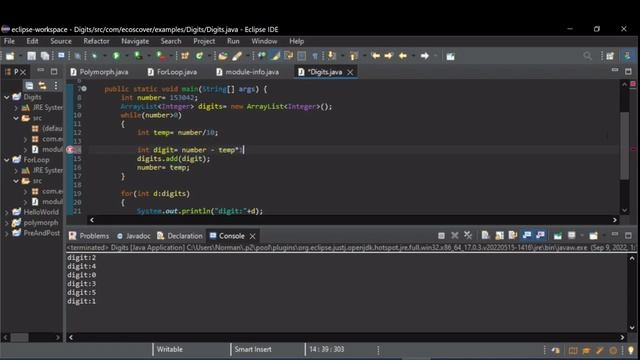Click the New Java Class icon
The image size is (640, 360).
pos(199,56)
